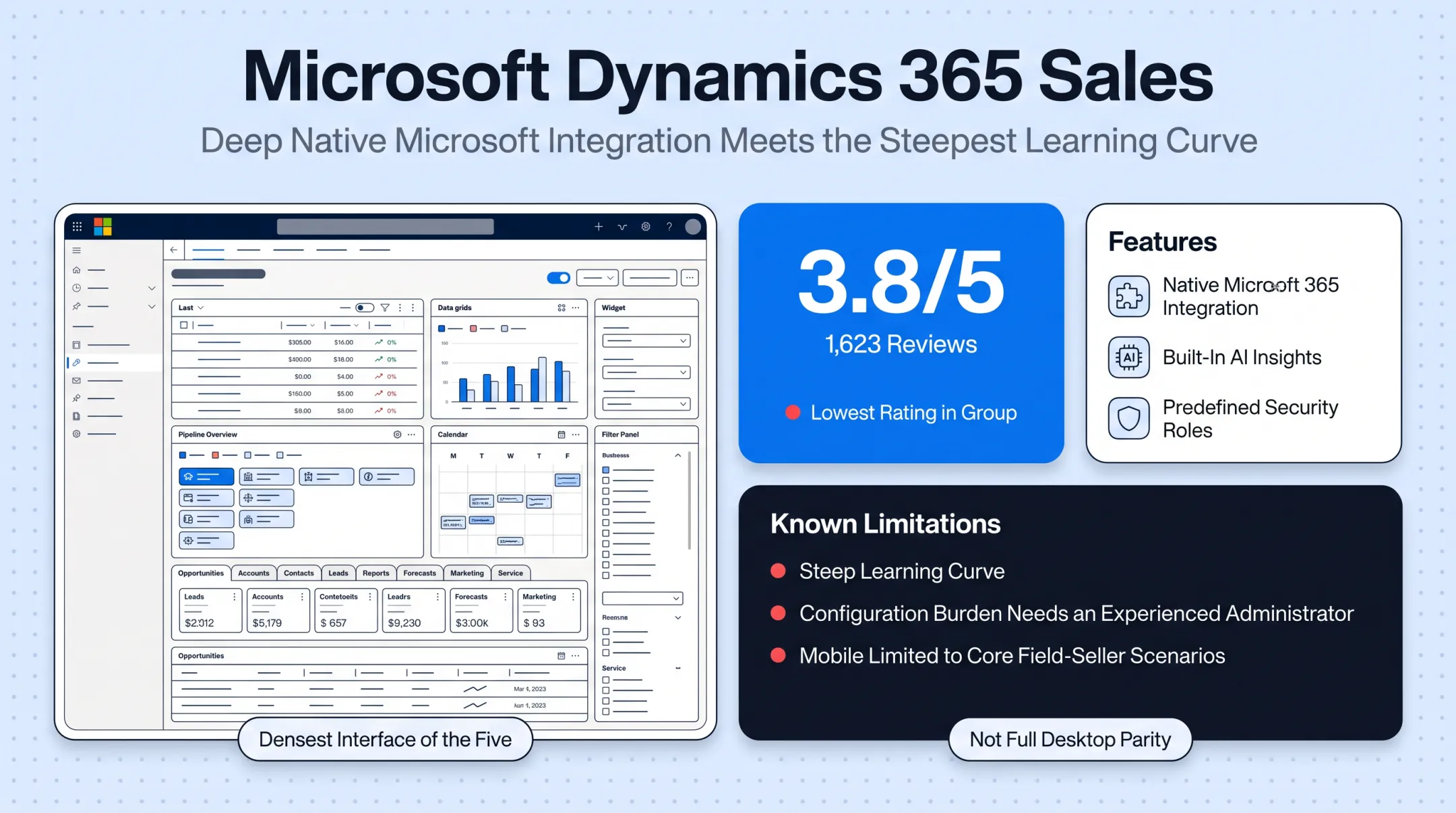Toggle the switch in Last panel header

[x=365, y=307]
